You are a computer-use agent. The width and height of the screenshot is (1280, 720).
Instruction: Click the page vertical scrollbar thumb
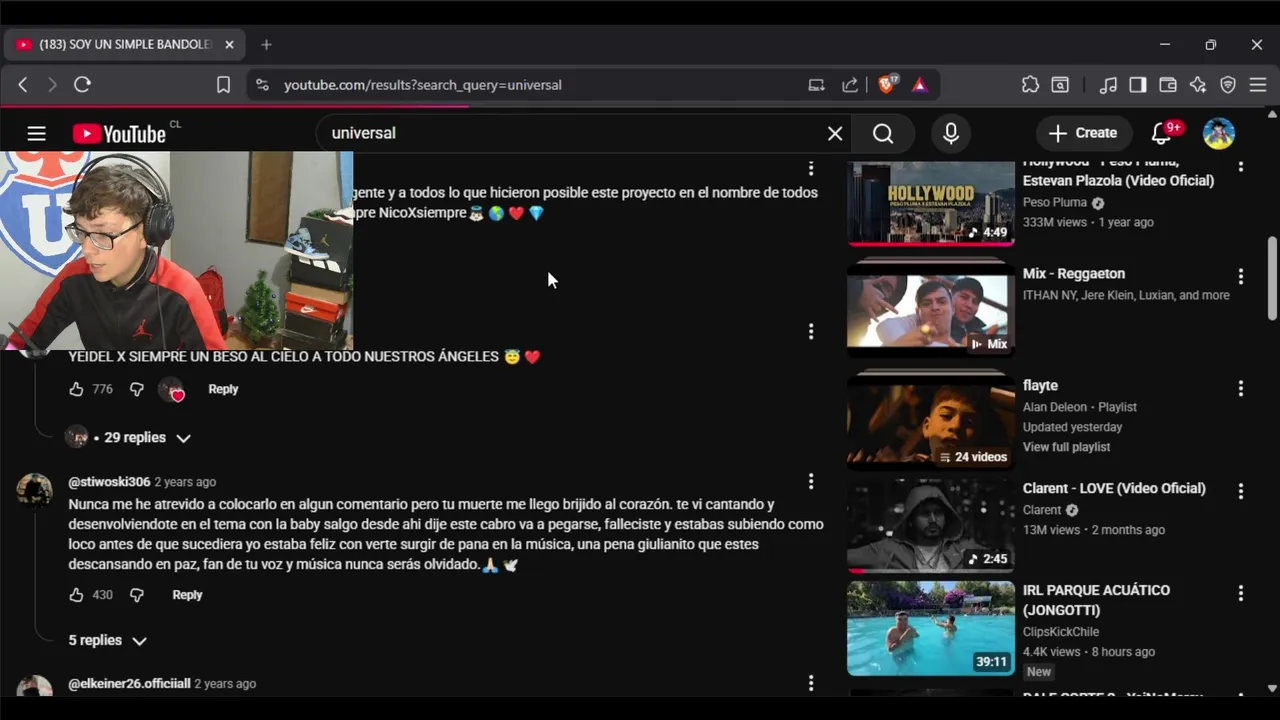[1272, 279]
